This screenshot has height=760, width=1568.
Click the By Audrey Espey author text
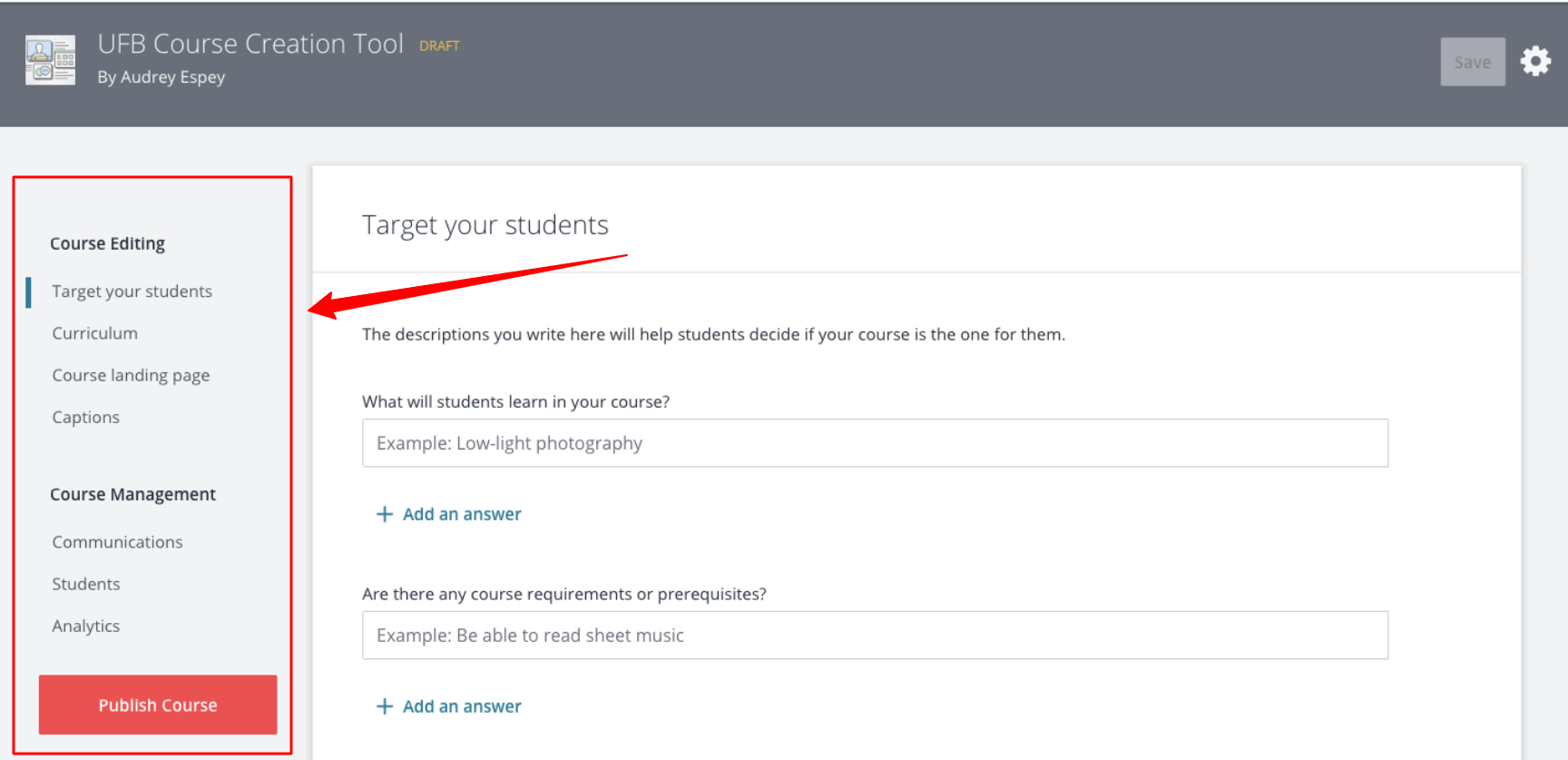point(162,77)
